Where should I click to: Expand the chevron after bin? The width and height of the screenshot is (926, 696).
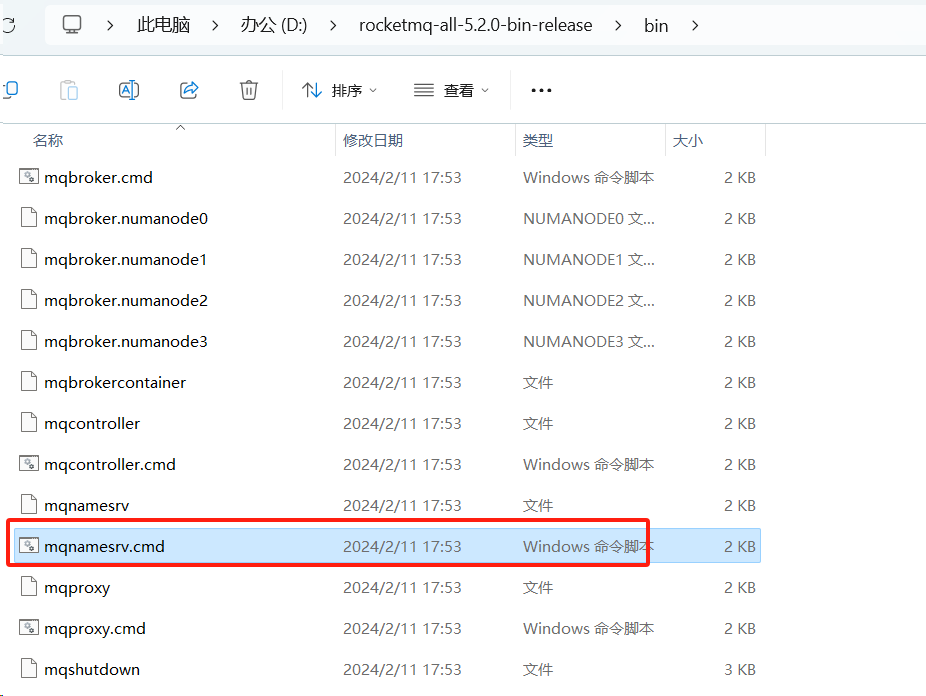click(x=695, y=25)
